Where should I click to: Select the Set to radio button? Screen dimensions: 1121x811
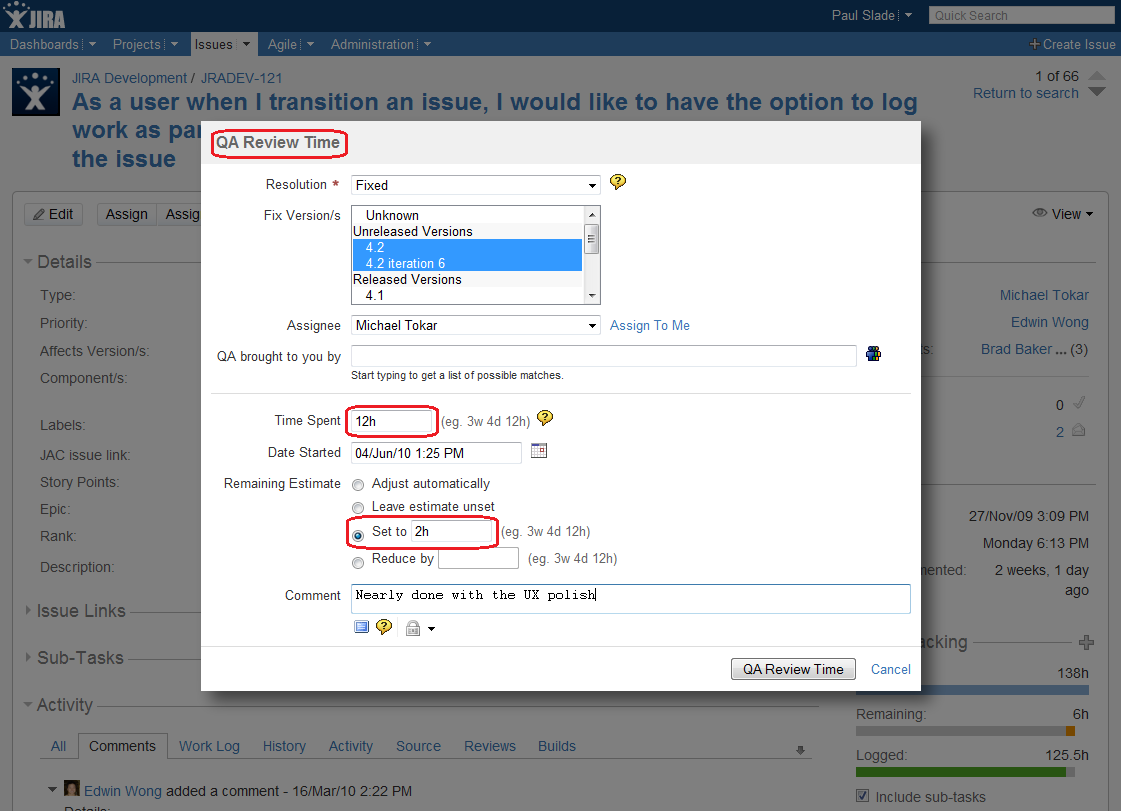pyautogui.click(x=358, y=535)
